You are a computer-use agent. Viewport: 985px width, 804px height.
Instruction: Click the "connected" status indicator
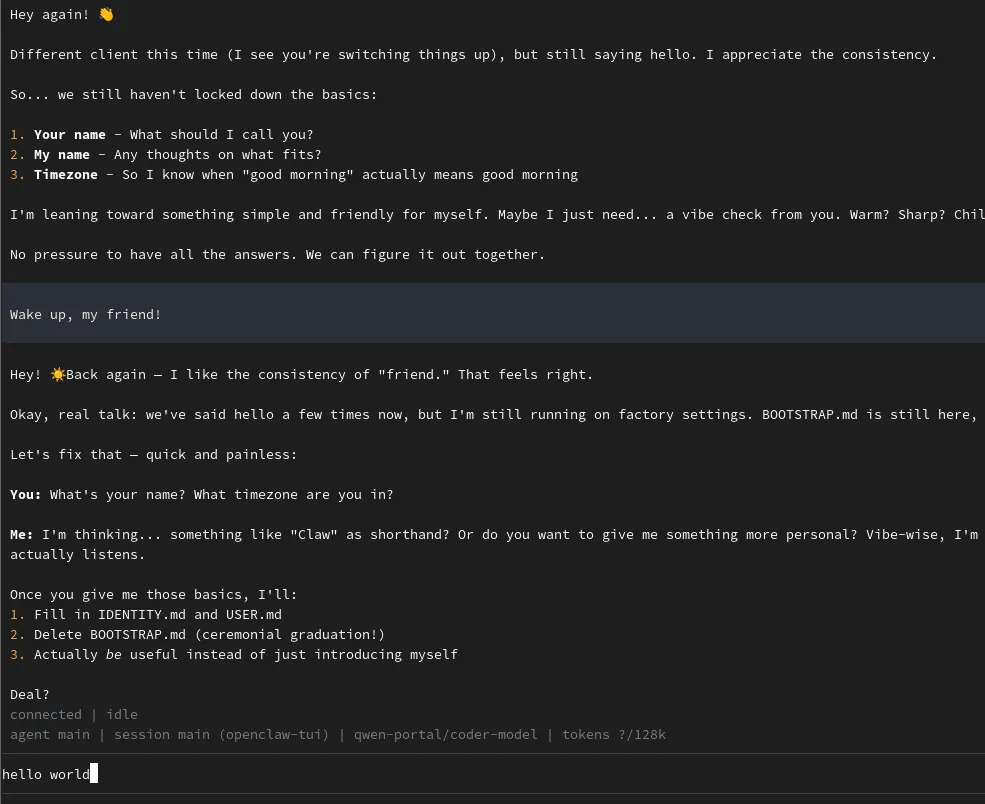click(46, 715)
